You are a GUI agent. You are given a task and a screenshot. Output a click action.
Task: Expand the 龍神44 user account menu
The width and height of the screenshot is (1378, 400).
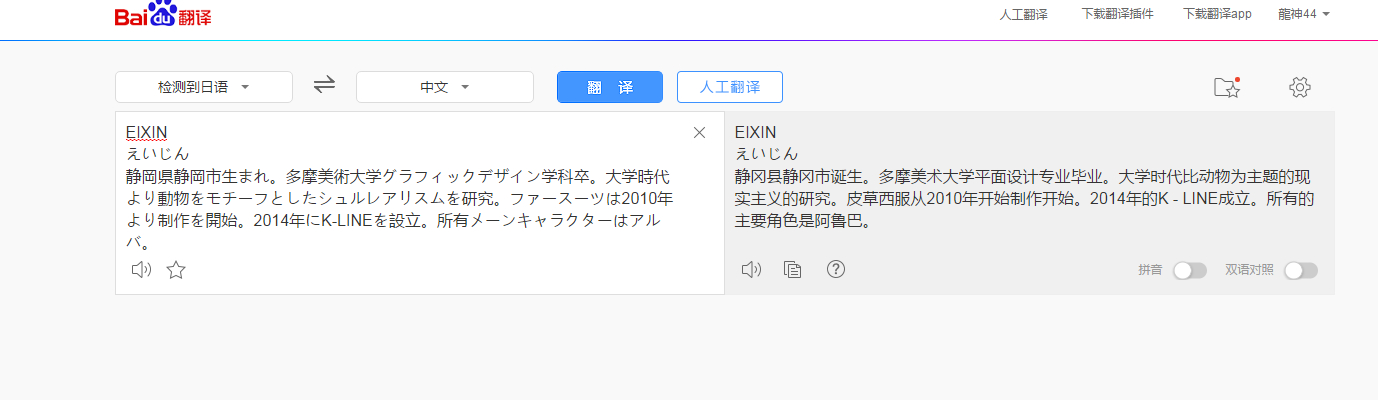point(1303,14)
